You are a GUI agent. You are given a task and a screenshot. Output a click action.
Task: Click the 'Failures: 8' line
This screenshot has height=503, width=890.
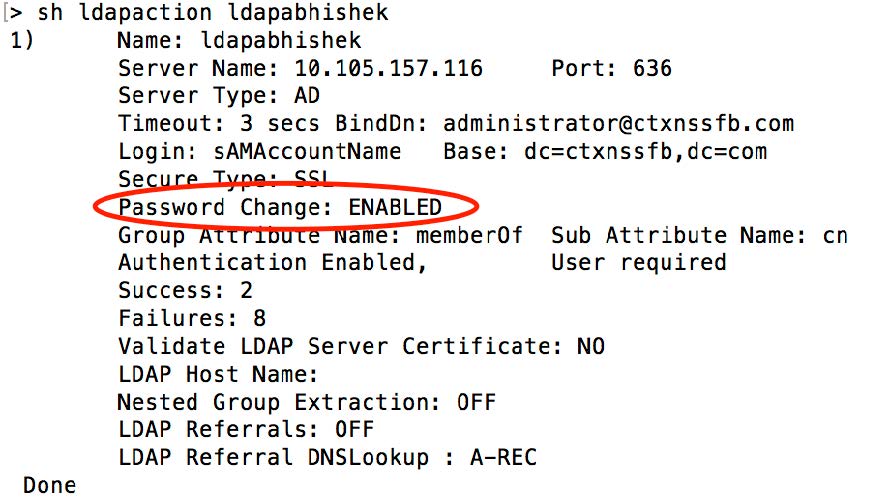192,319
